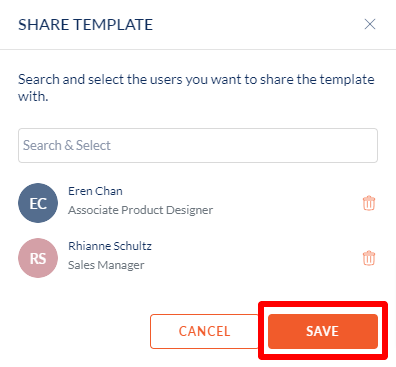
Task: Click the instruction text about sharing users
Action: pos(196,88)
